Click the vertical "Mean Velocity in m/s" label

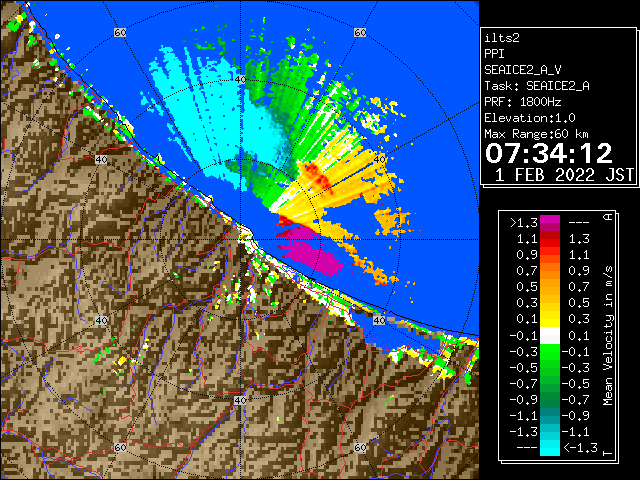[608, 336]
